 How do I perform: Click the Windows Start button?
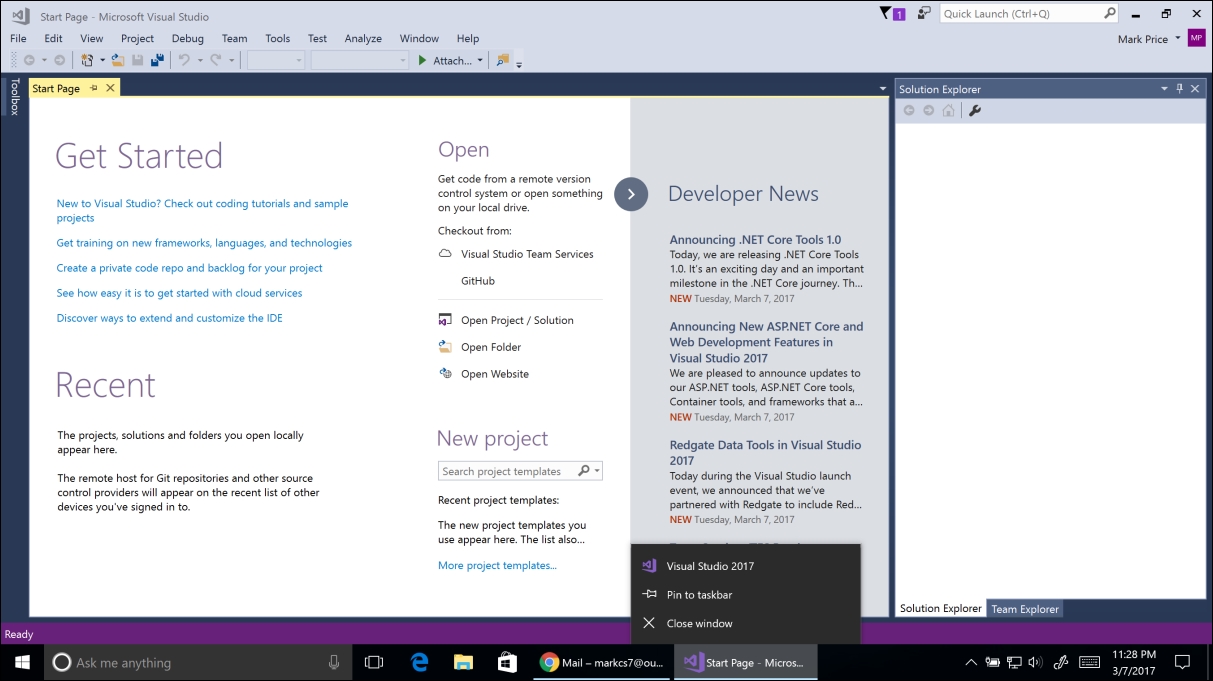coord(22,662)
